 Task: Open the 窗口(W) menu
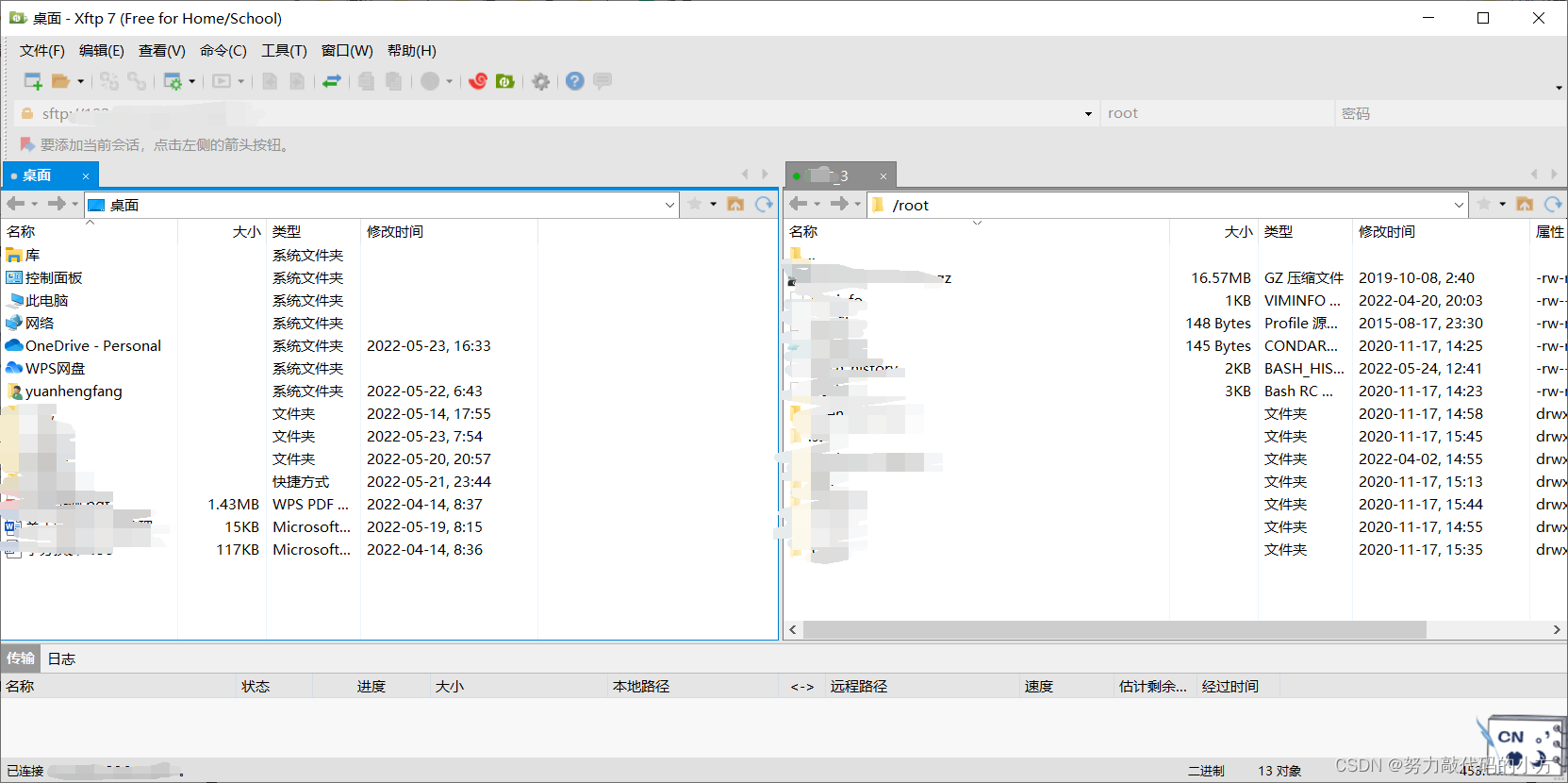click(347, 51)
